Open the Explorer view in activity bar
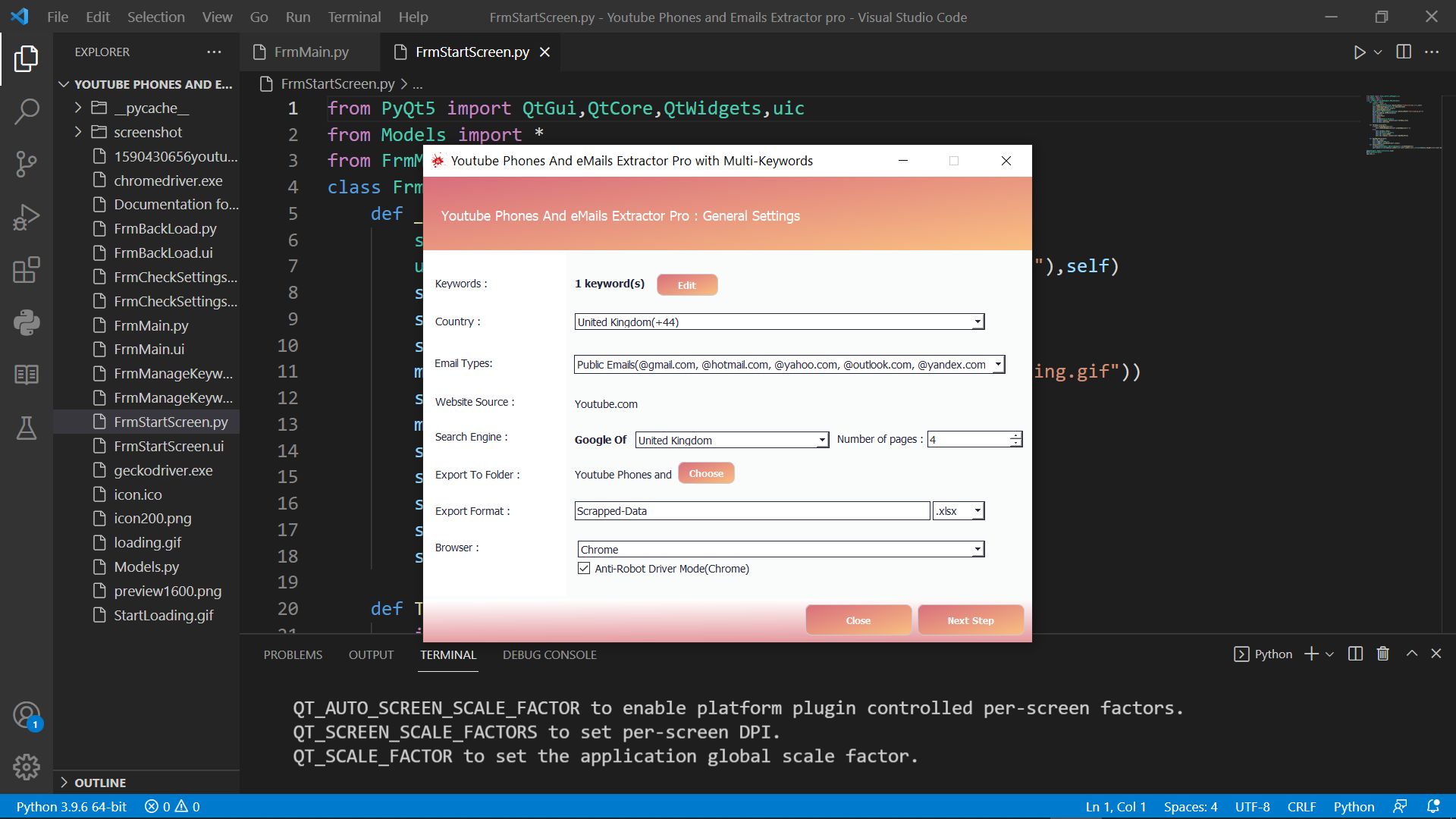 point(27,58)
